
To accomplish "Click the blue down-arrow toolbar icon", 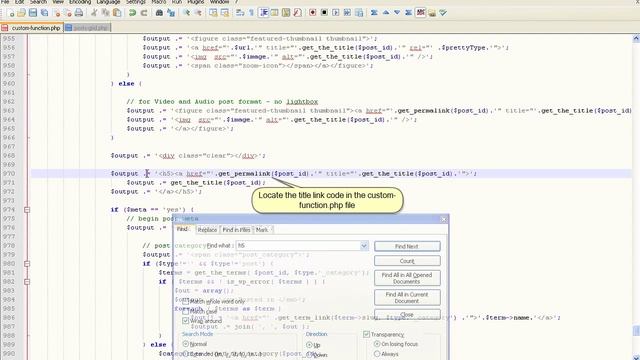I will (397, 13).
